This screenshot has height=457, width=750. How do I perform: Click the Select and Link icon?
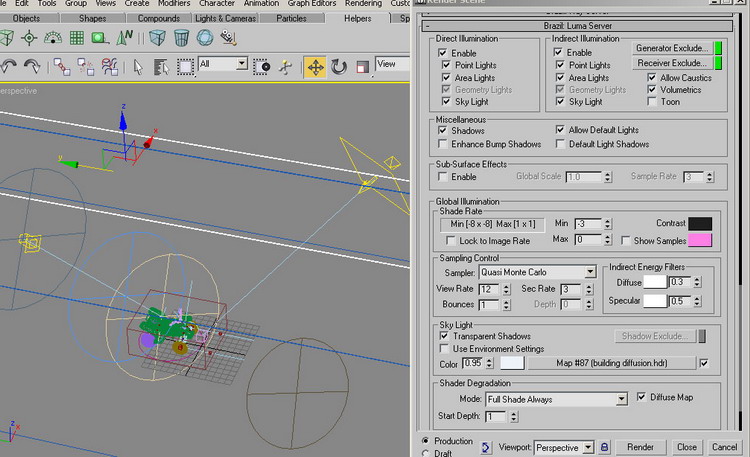pos(62,67)
